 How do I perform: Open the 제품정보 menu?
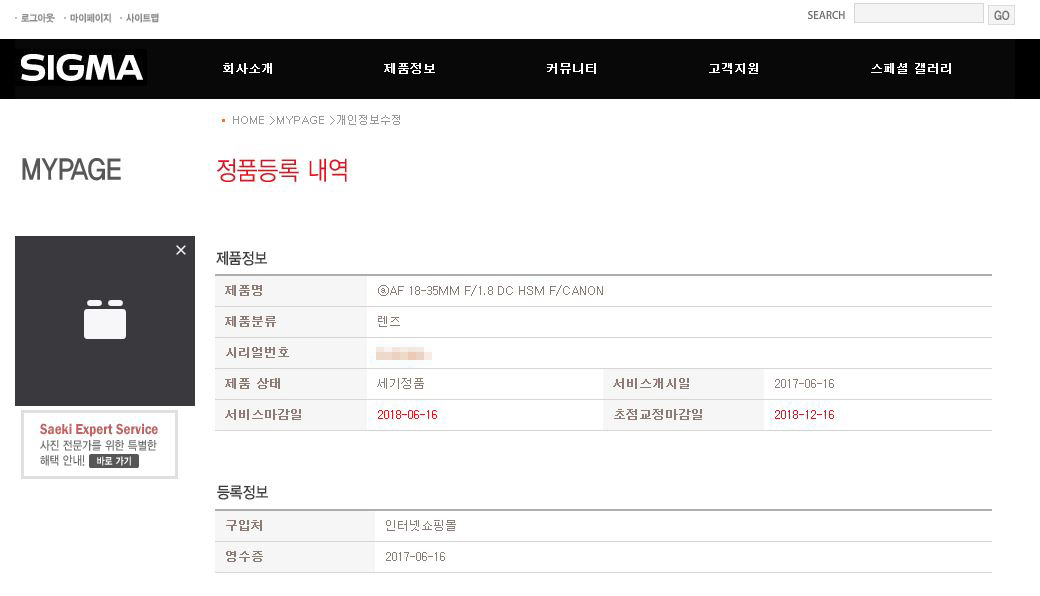[409, 68]
